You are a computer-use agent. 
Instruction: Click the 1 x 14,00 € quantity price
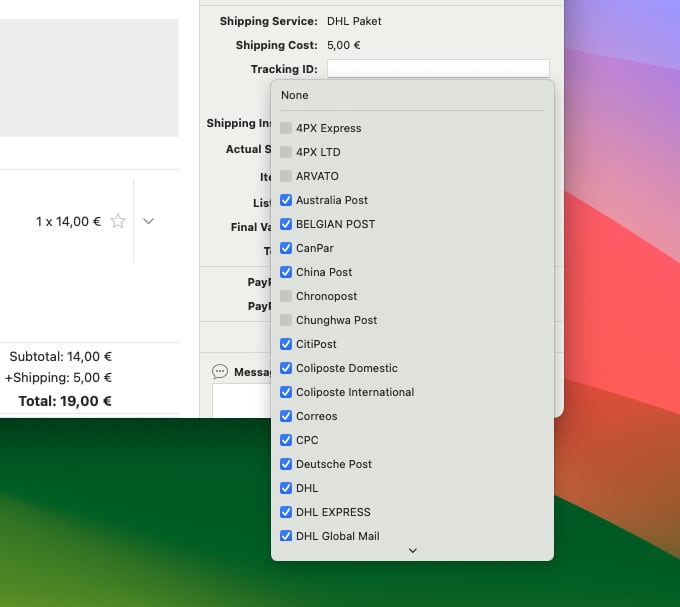(x=68, y=222)
